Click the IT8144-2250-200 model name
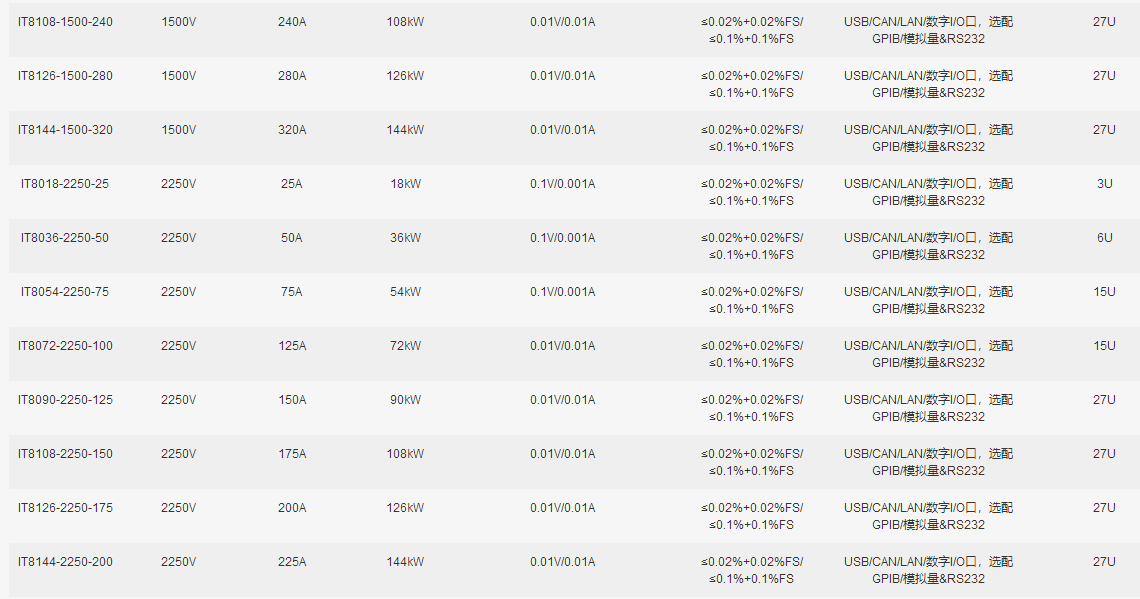Screen dimensions: 1140x599 click(65, 562)
